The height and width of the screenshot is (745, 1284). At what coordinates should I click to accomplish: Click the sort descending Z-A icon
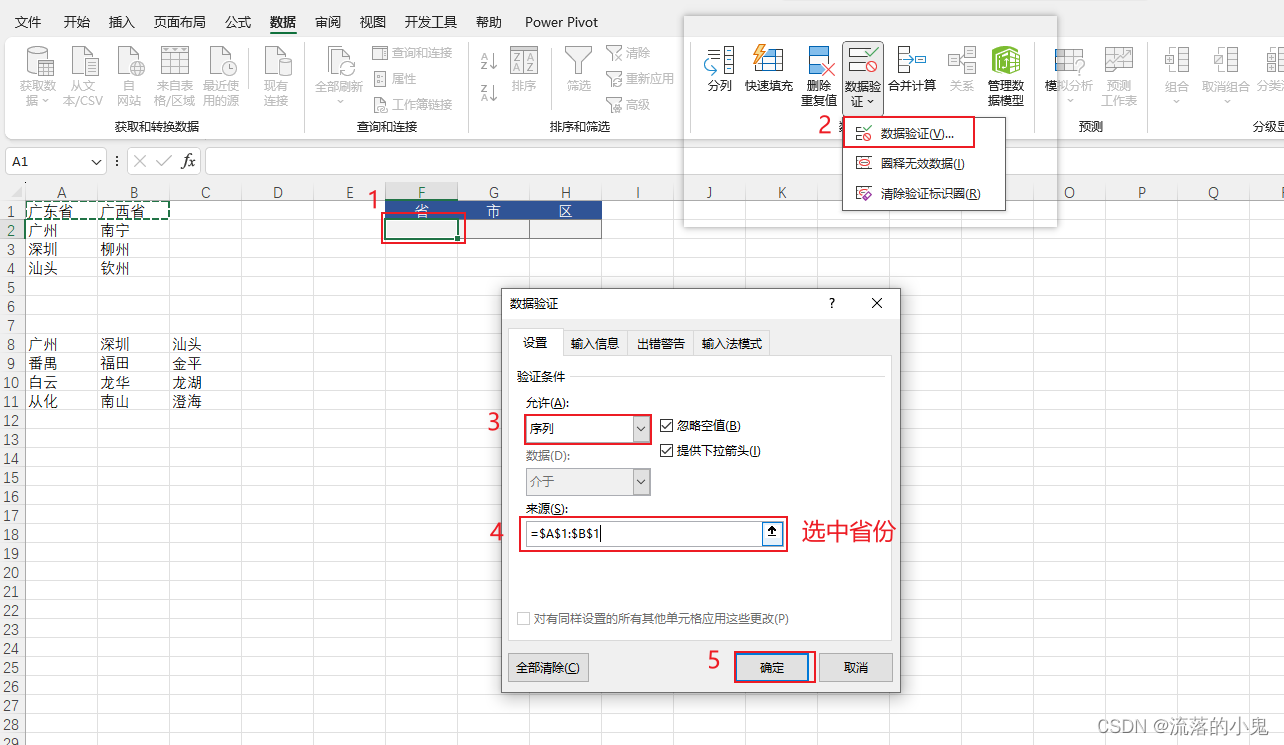pyautogui.click(x=489, y=93)
